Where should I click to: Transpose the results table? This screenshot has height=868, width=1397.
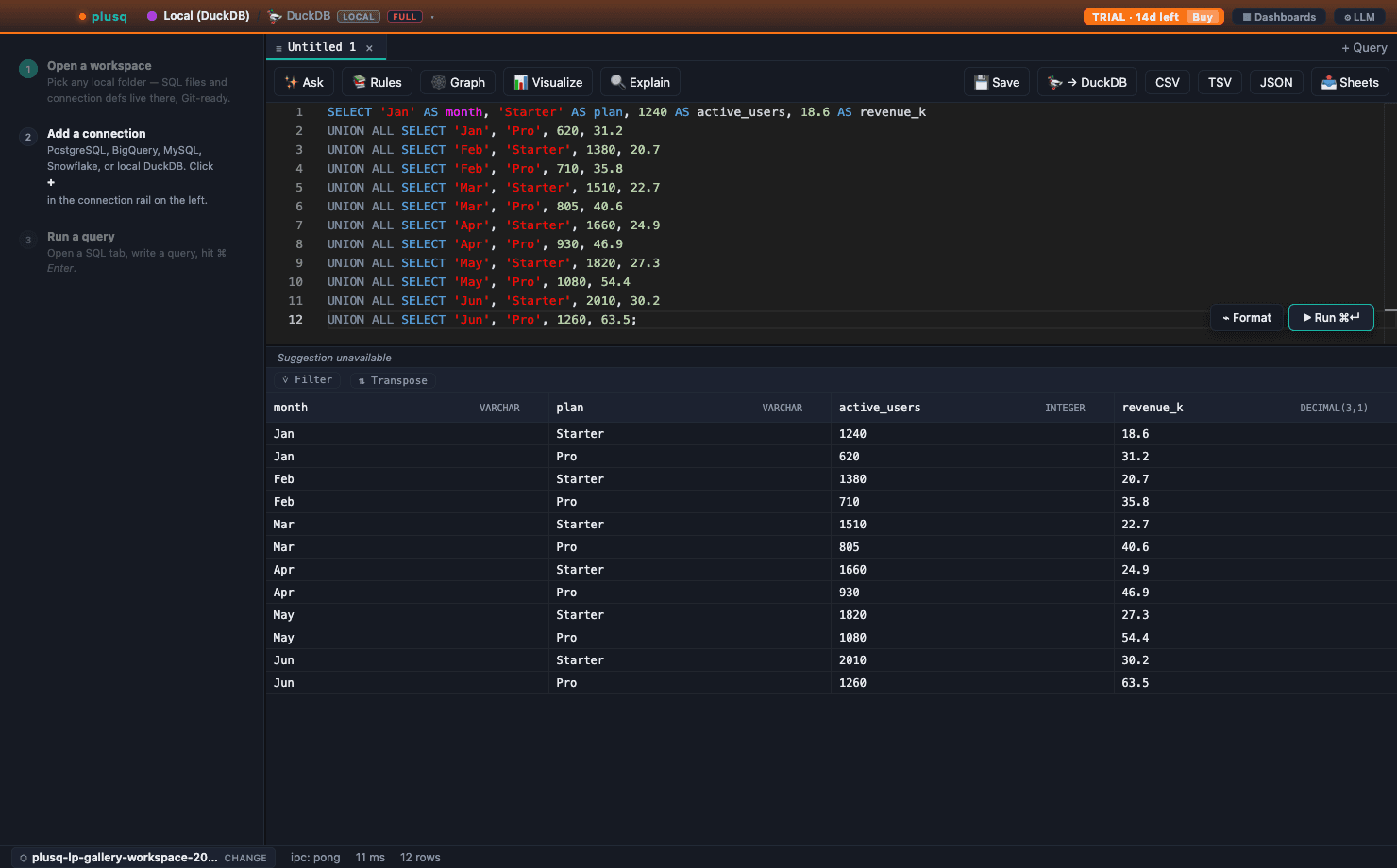tap(393, 380)
